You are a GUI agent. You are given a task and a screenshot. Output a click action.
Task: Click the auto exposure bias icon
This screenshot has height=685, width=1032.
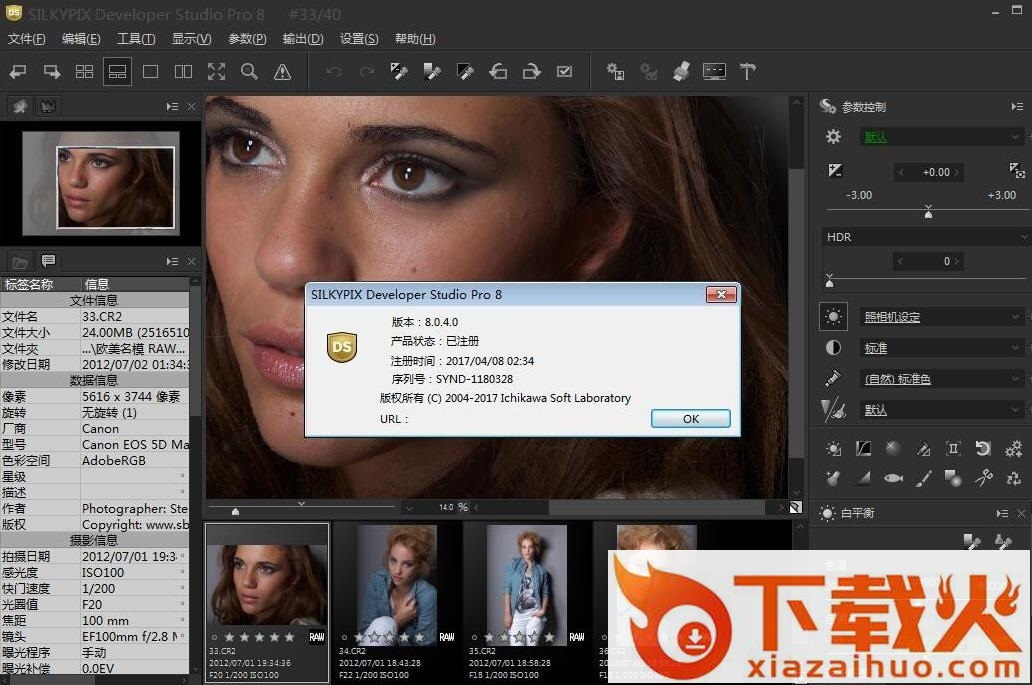tap(1016, 170)
